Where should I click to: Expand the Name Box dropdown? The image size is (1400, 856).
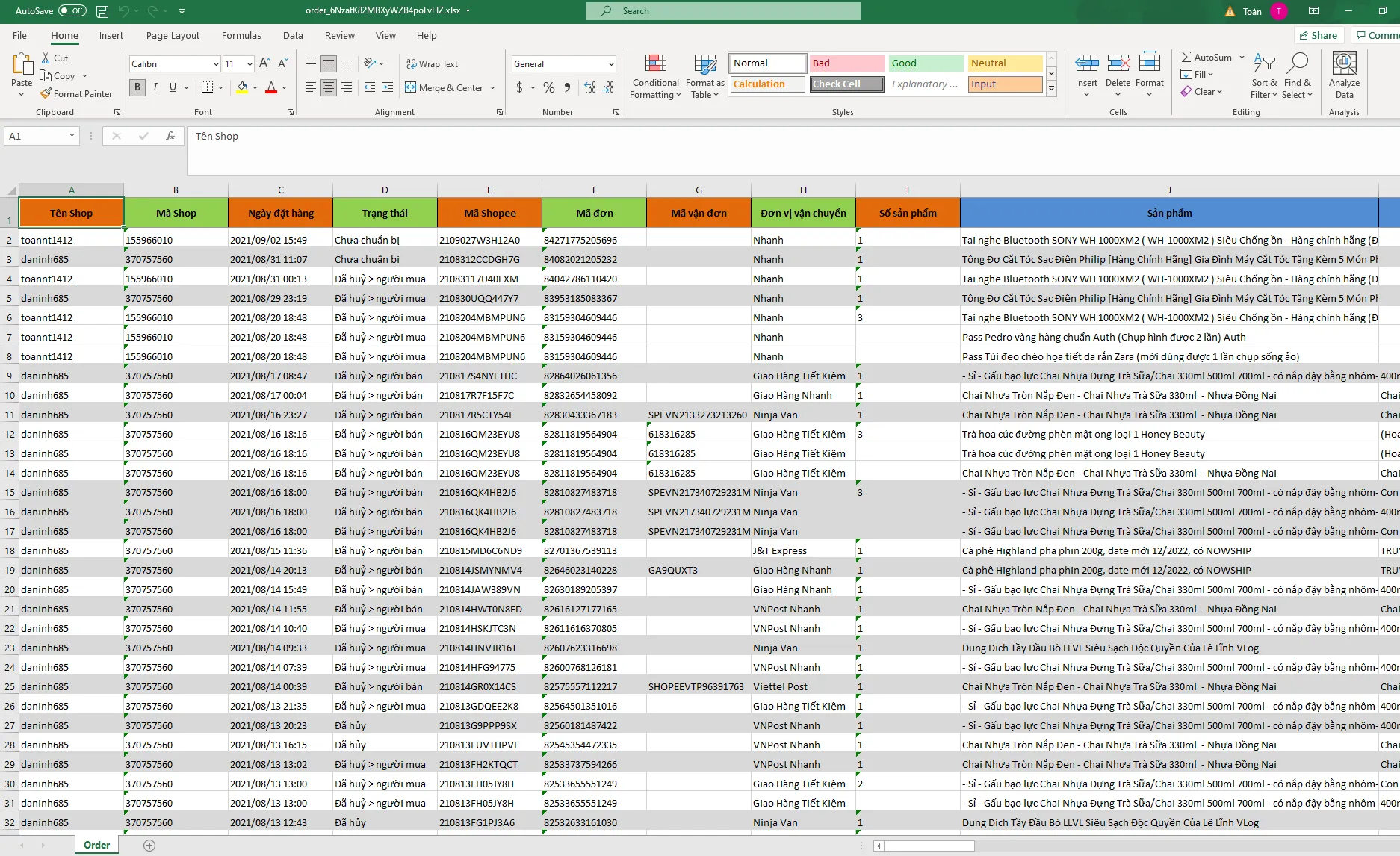click(x=72, y=136)
